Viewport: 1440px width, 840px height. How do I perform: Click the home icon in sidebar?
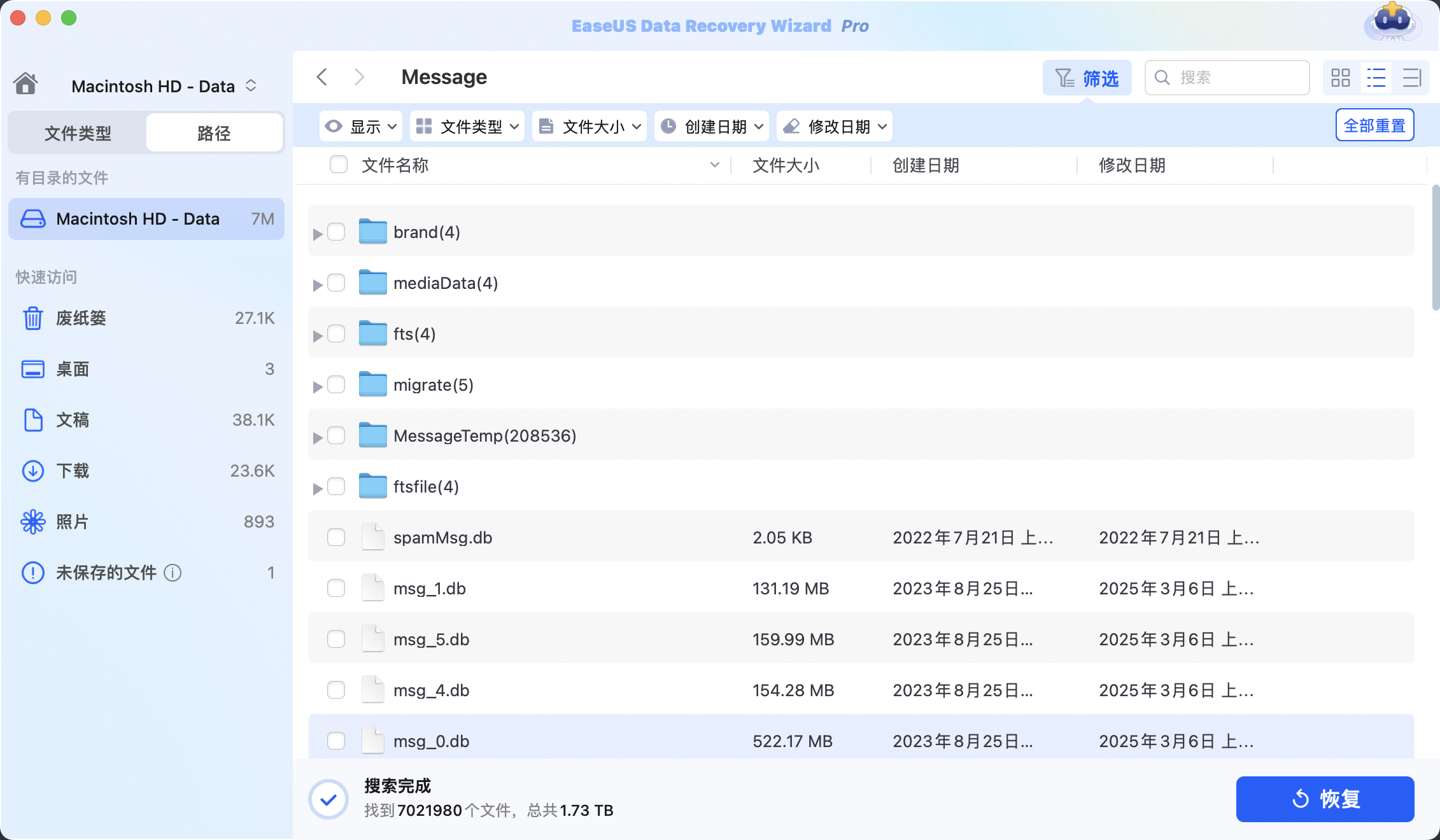[x=25, y=83]
